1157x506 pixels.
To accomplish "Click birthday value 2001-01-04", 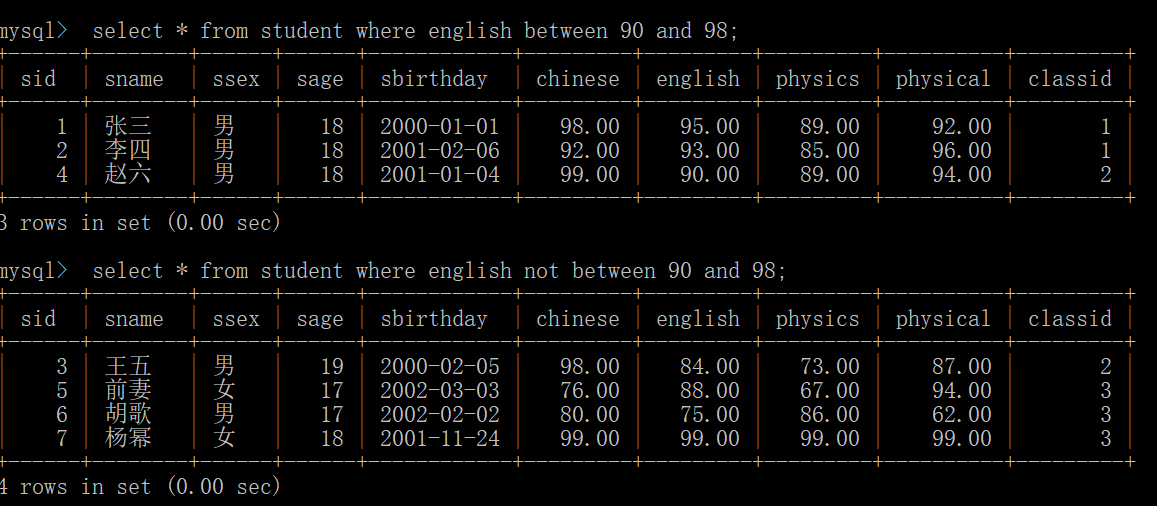I will [x=440, y=174].
